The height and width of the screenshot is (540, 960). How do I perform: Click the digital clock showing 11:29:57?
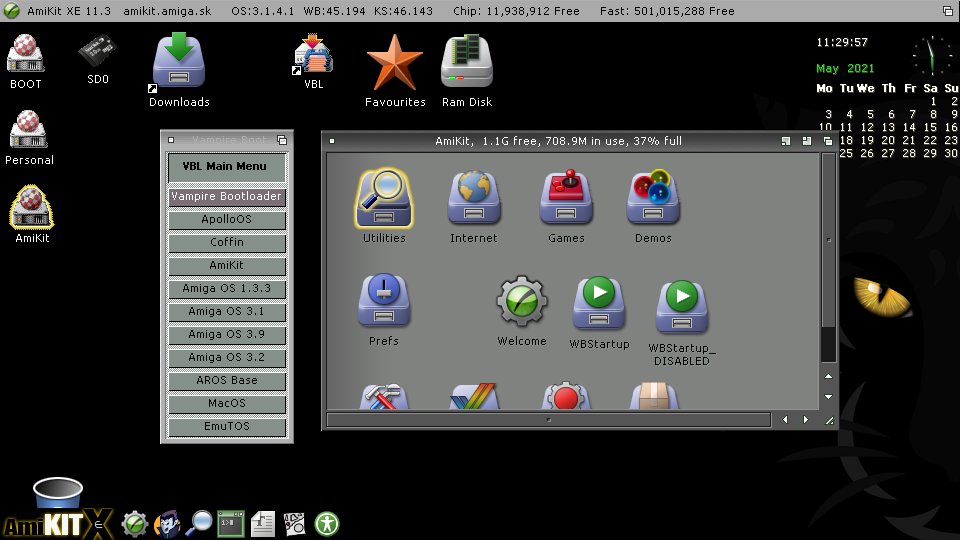[x=842, y=42]
